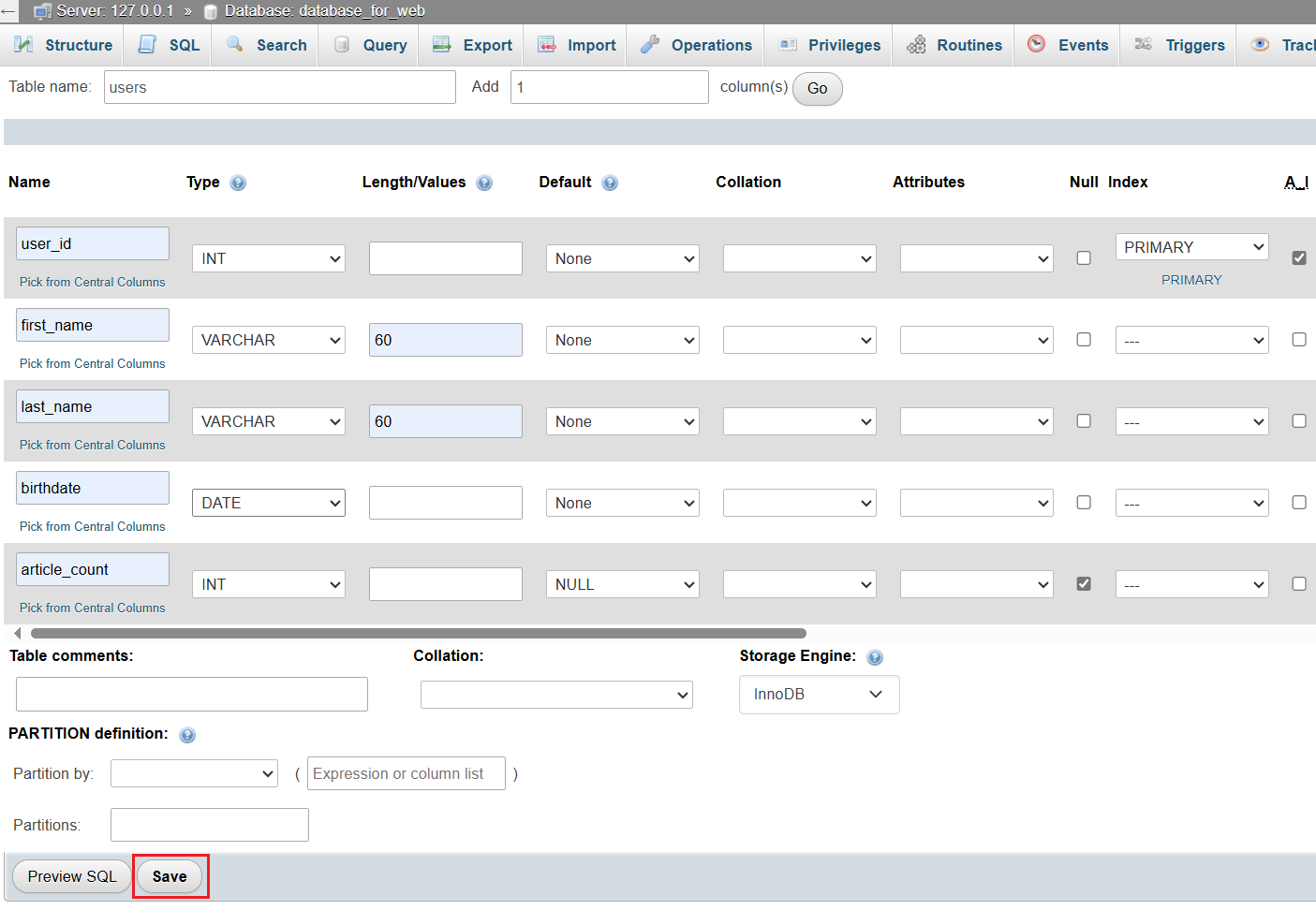The width and height of the screenshot is (1316, 910).
Task: Disable auto-increment checkbox for user_id
Action: pyautogui.click(x=1298, y=257)
